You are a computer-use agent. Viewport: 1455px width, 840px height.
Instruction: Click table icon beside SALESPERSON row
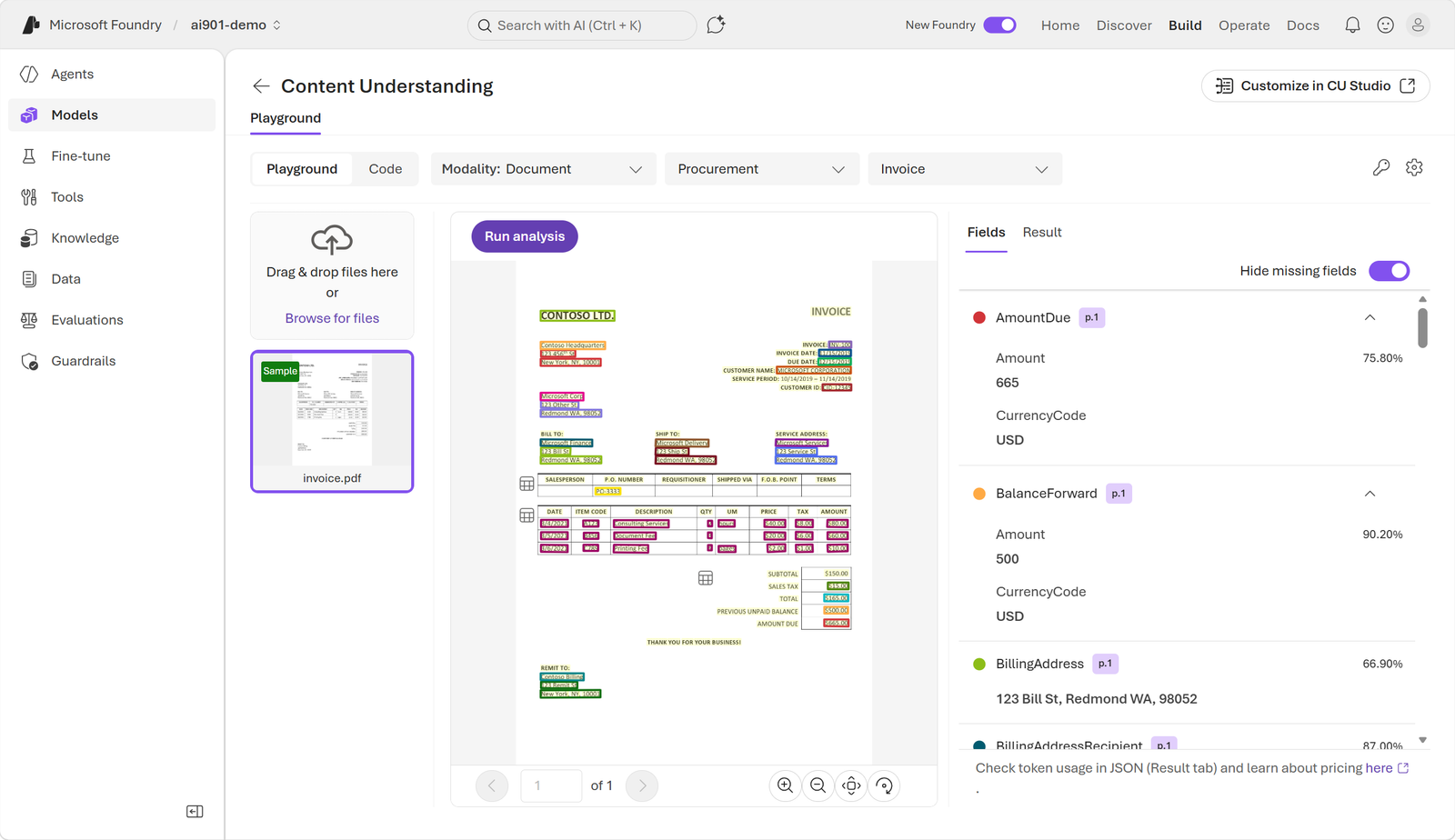pyautogui.click(x=527, y=484)
